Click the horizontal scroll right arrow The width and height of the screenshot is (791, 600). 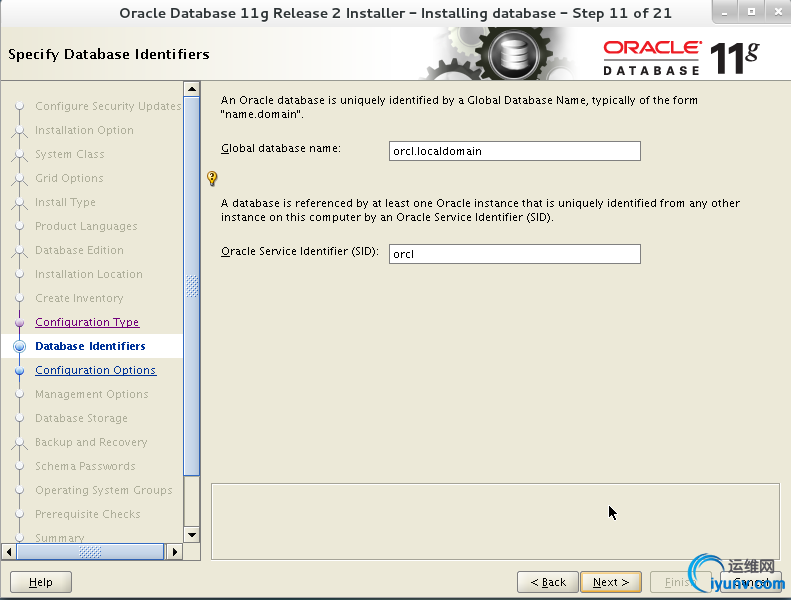174,552
